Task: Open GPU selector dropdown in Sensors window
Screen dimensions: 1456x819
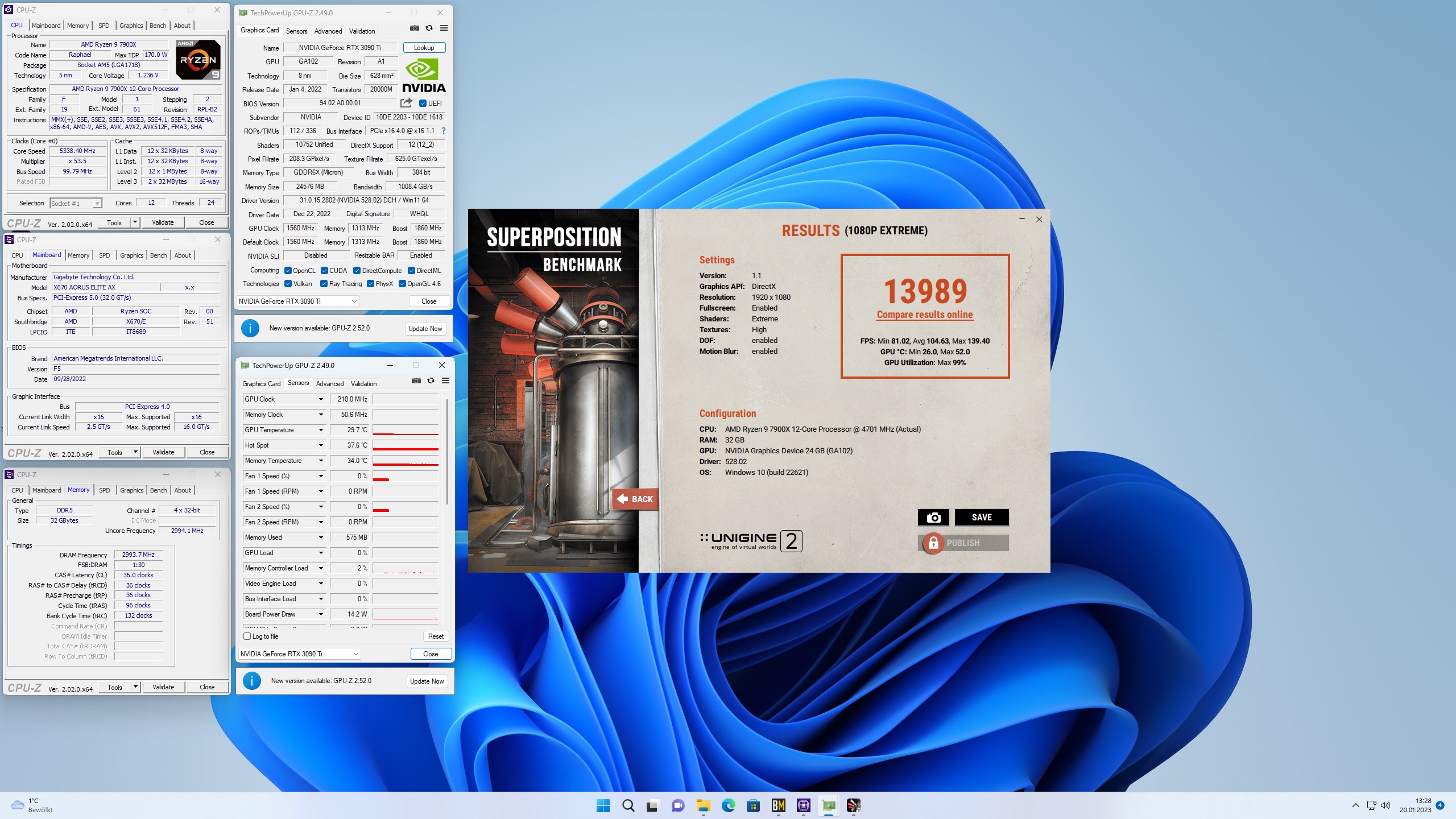Action: [x=299, y=654]
